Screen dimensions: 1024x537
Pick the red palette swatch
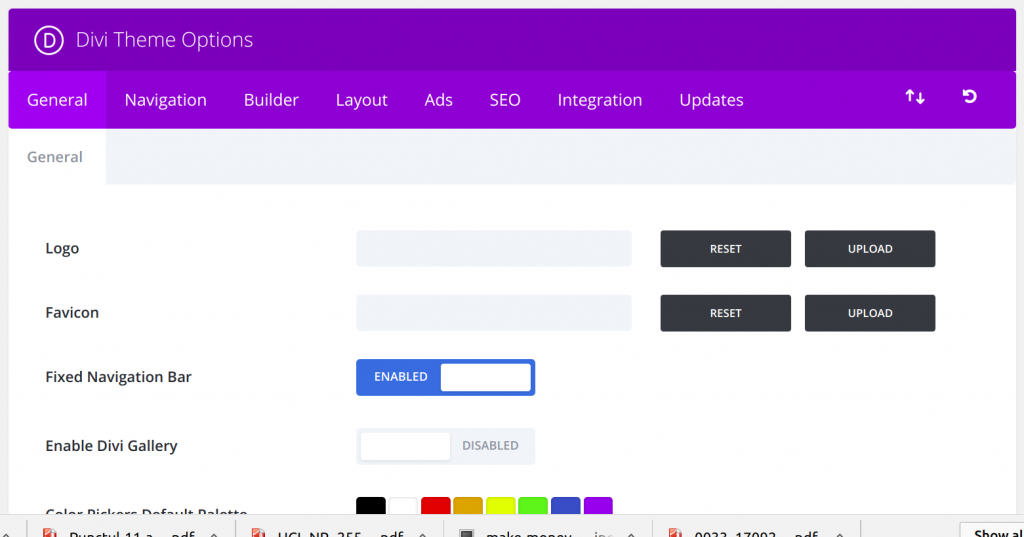tap(436, 506)
